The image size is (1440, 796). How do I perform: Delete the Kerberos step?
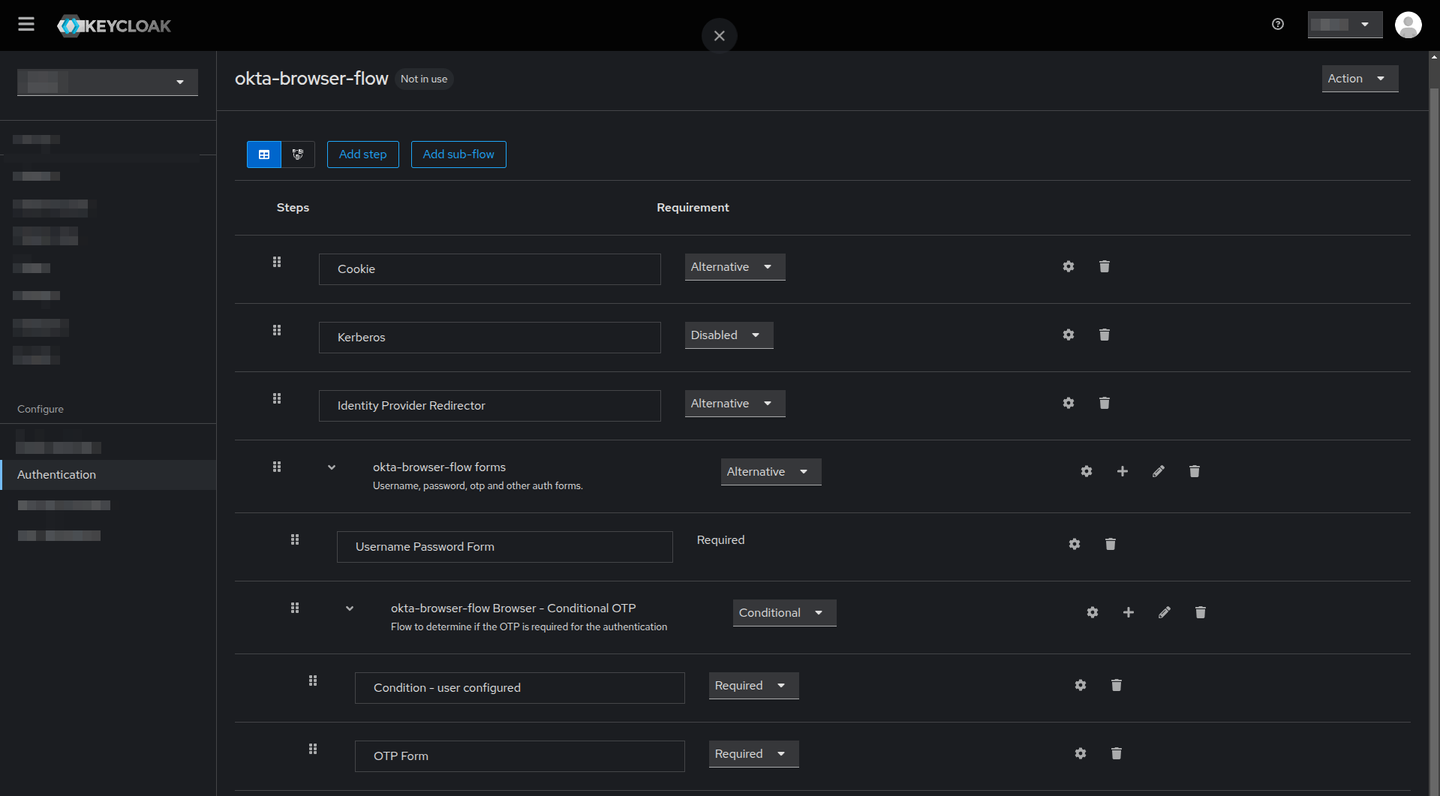(x=1104, y=334)
